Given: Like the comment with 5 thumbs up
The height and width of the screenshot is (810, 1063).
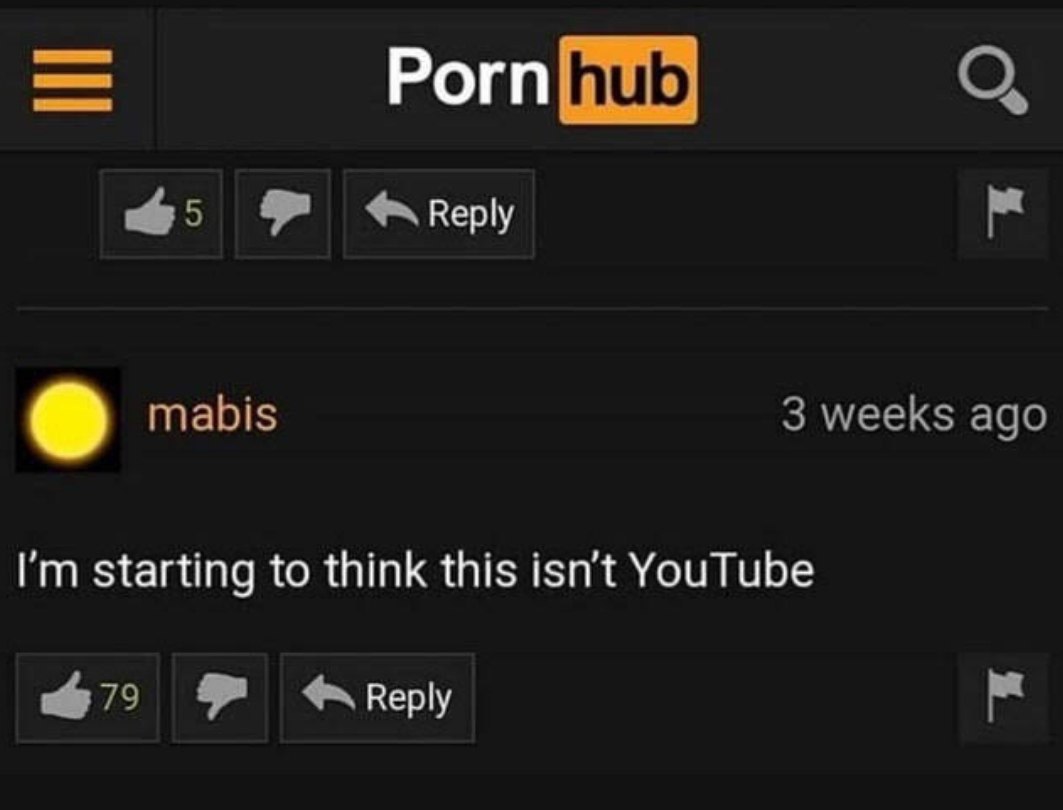Looking at the screenshot, I should [161, 214].
